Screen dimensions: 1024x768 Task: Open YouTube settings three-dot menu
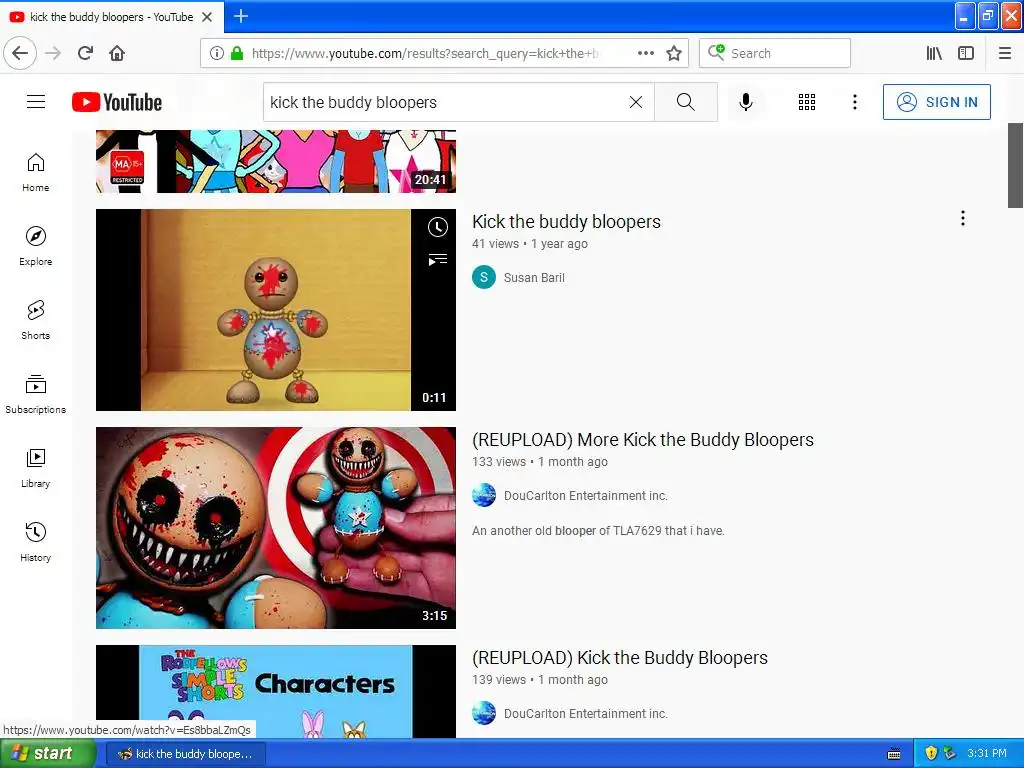tap(854, 102)
